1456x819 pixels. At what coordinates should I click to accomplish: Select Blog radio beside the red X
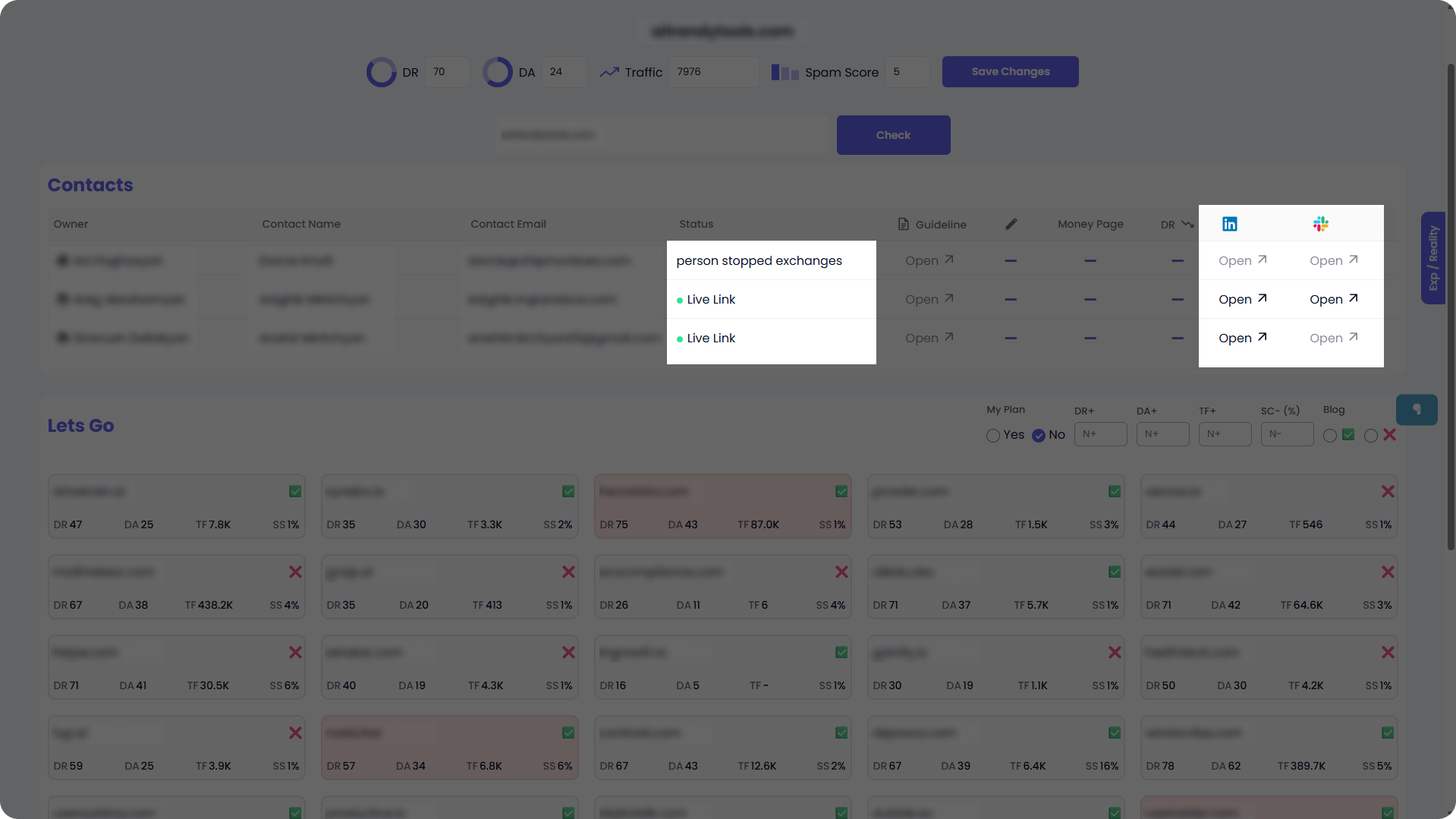1370,436
